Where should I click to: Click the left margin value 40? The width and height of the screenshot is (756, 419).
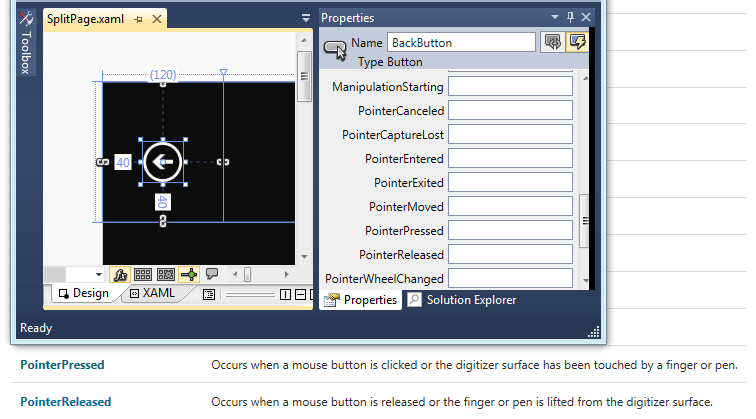point(123,162)
